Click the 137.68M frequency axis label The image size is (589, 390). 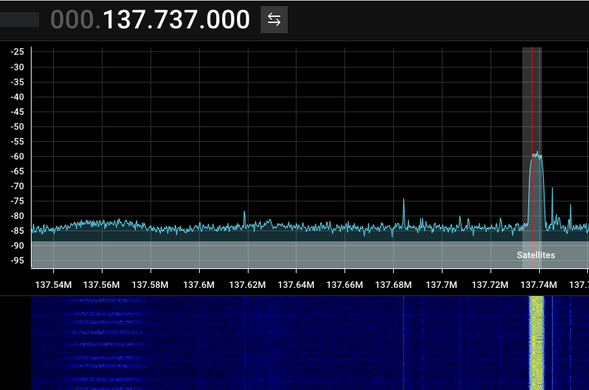click(x=393, y=285)
